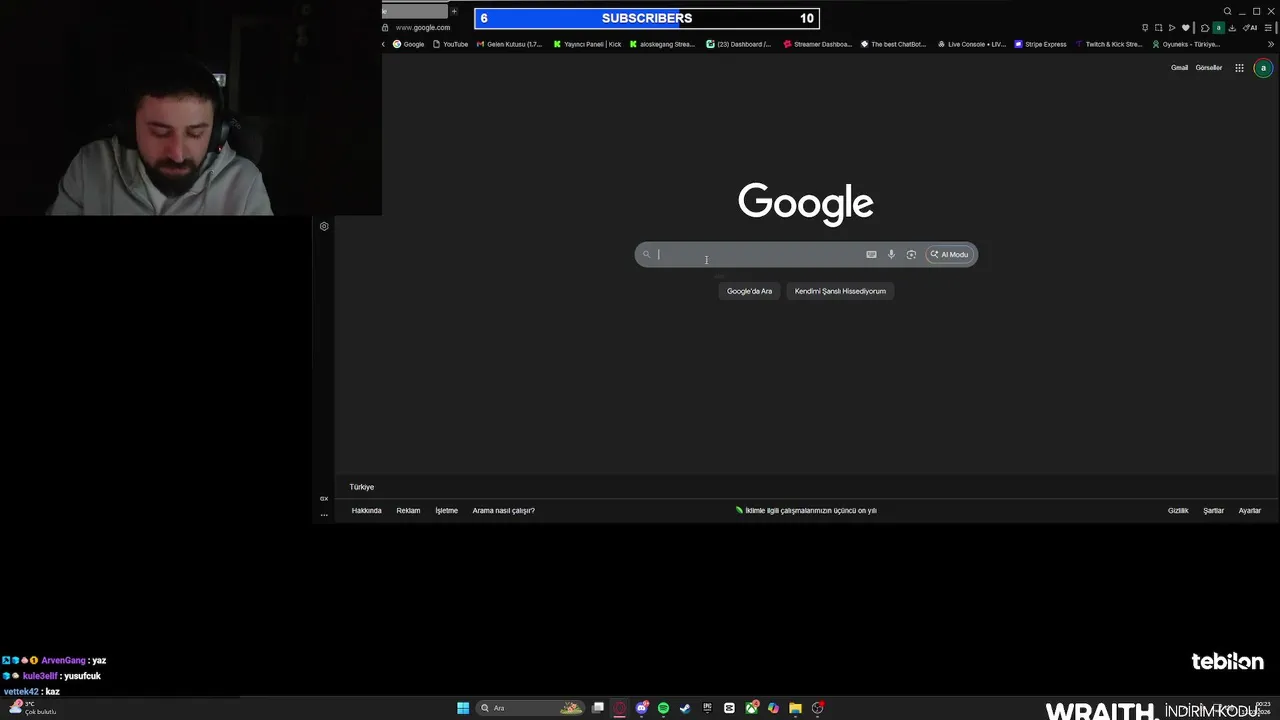Open the Streamer Dashboard bookmark

pyautogui.click(x=818, y=44)
